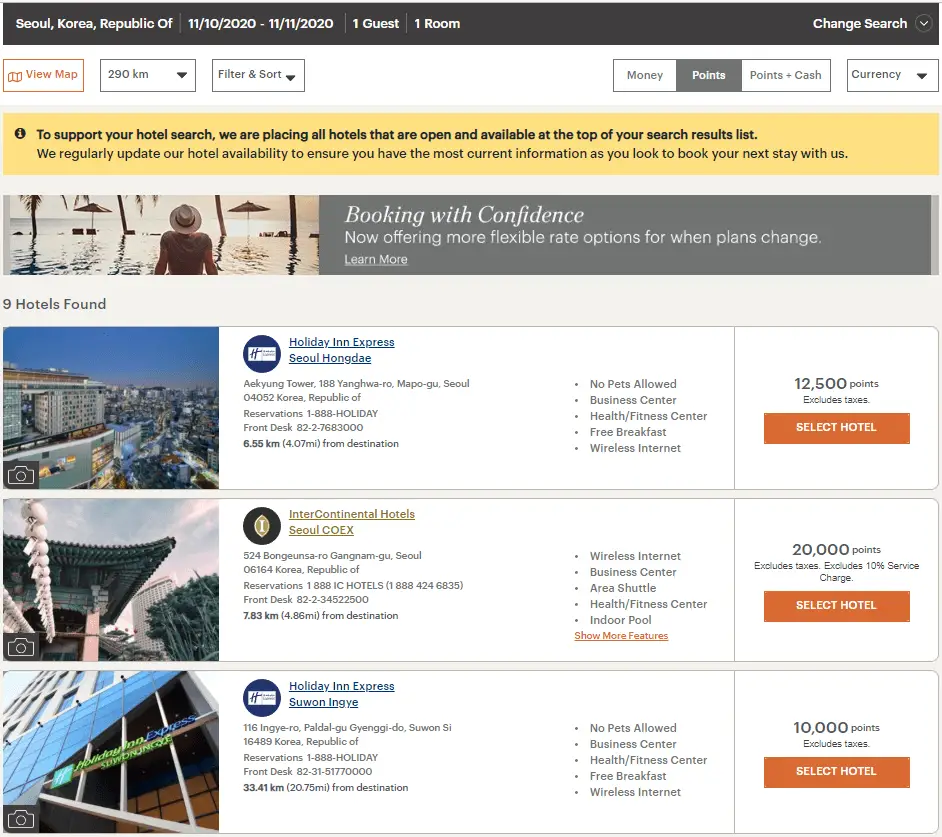
Task: Expand the Filter & Sort menu
Action: coord(258,75)
